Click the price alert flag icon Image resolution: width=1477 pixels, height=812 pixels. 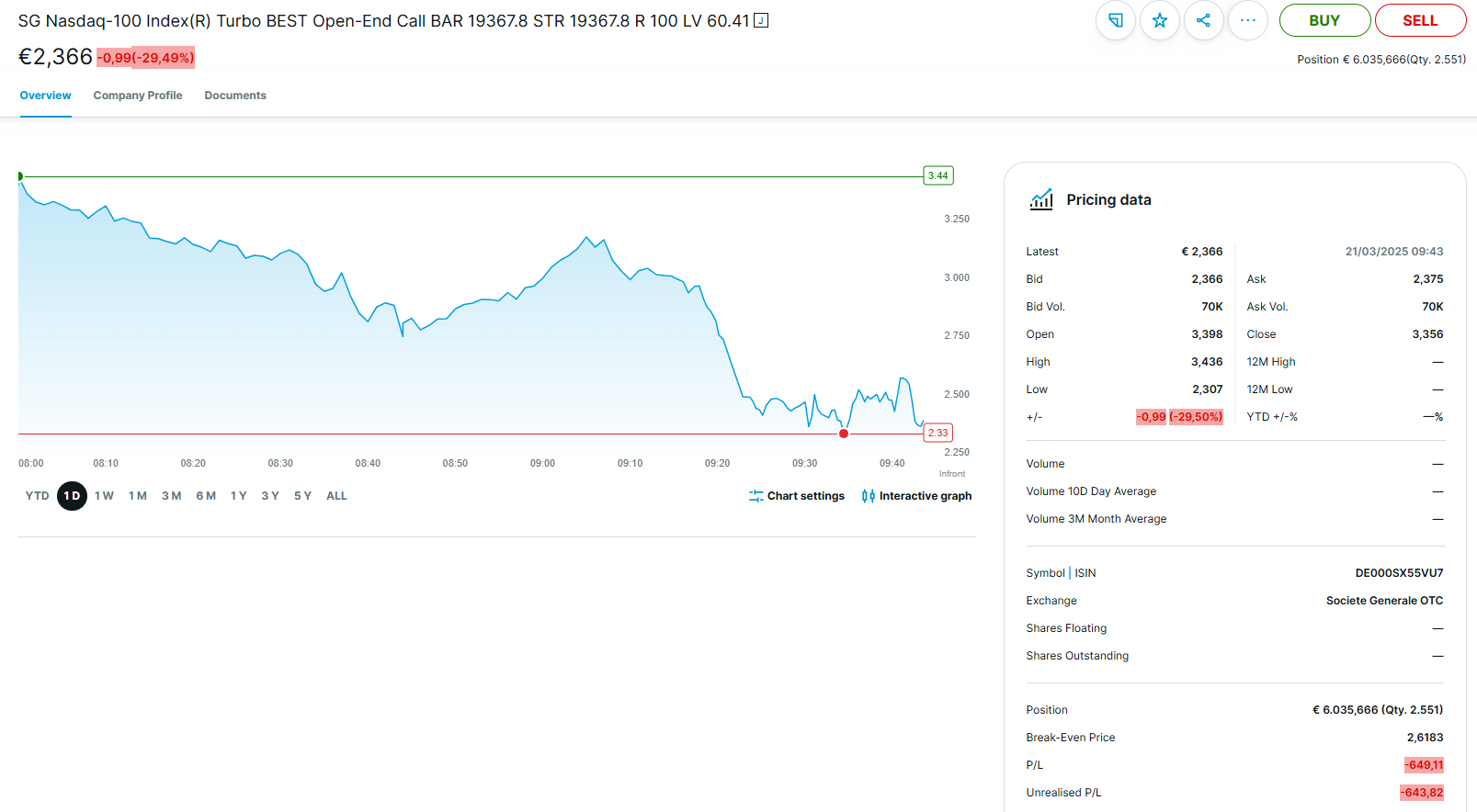[x=1115, y=20]
